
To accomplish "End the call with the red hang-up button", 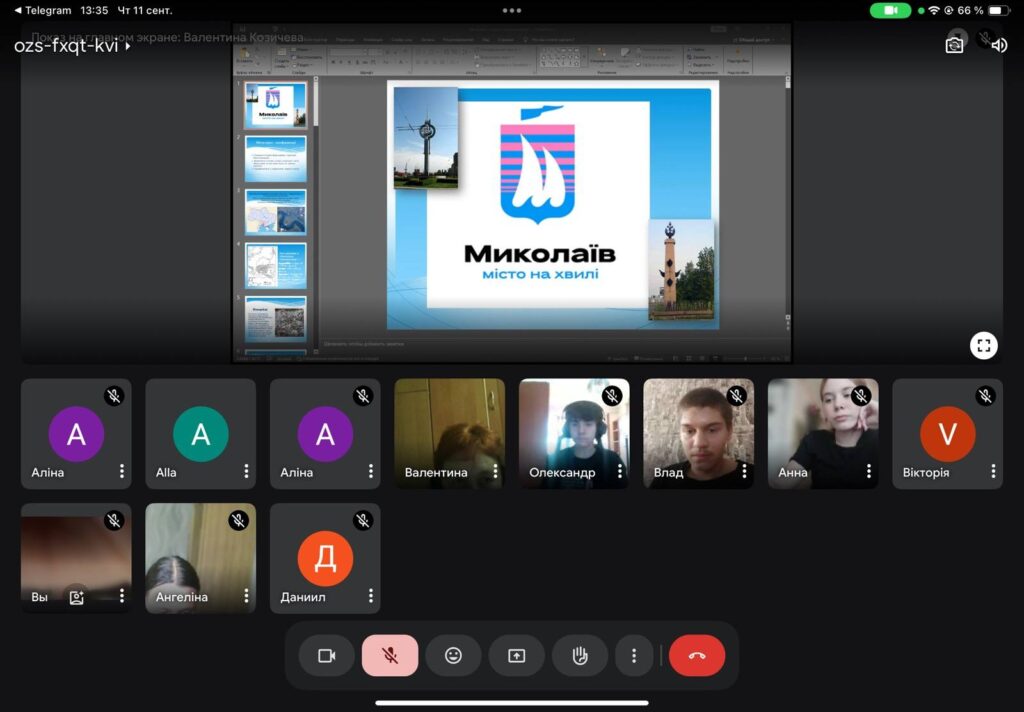I will [x=697, y=655].
